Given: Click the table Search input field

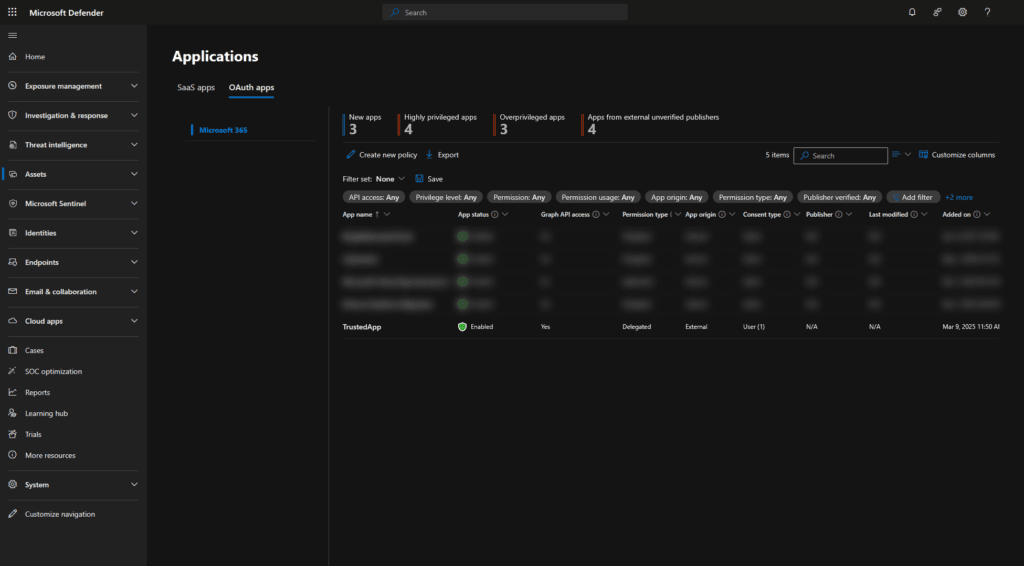Looking at the screenshot, I should click(840, 155).
